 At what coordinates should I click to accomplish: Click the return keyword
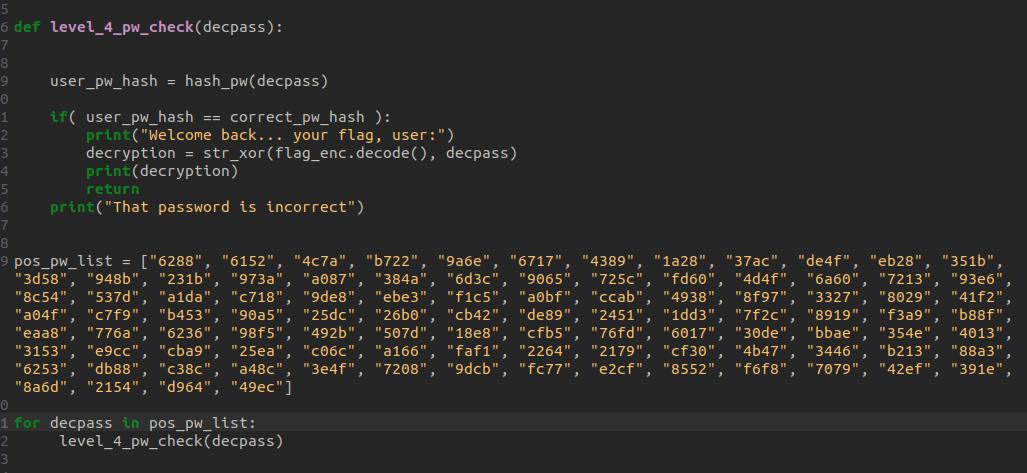(x=112, y=189)
